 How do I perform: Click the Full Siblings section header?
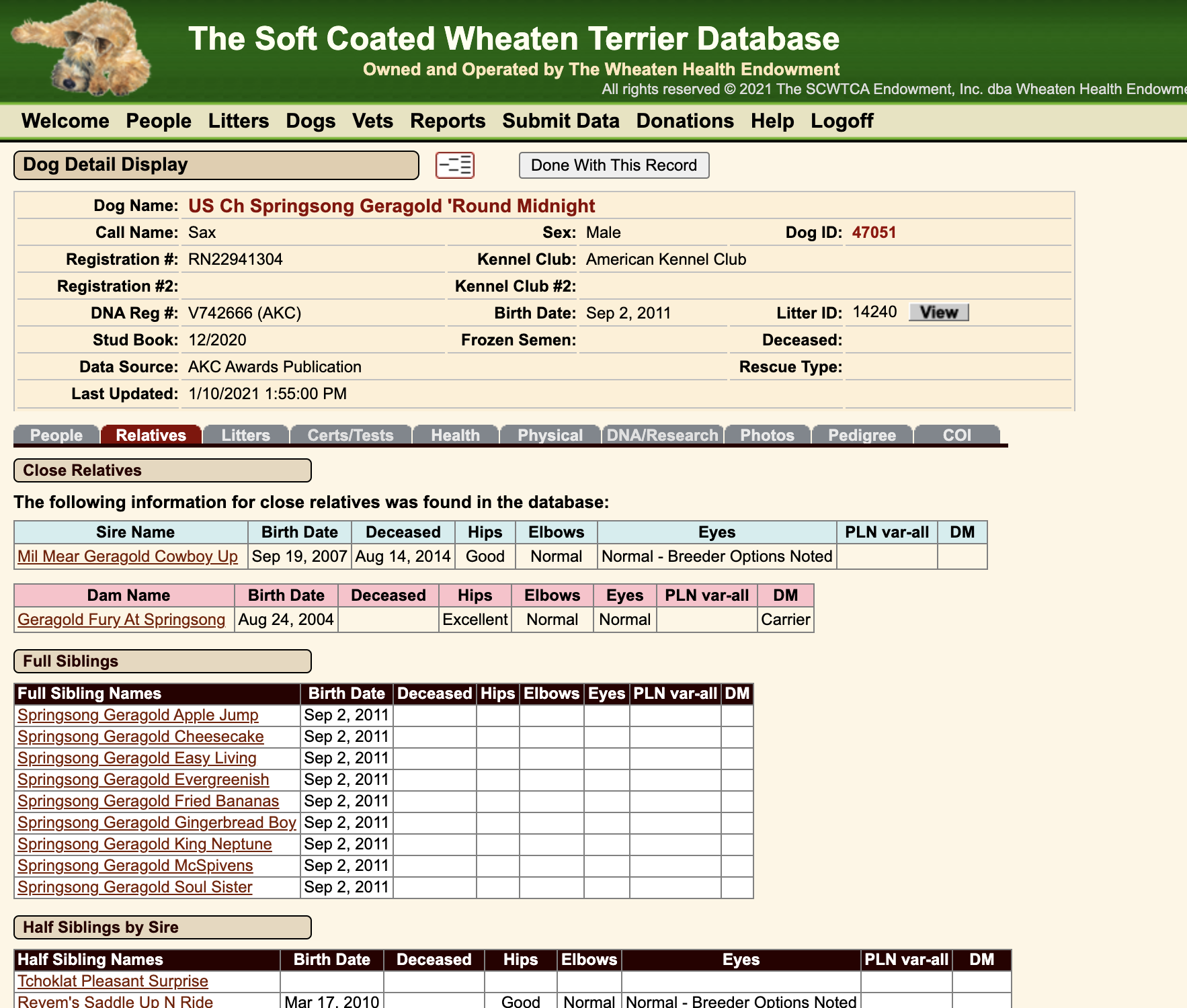[163, 661]
